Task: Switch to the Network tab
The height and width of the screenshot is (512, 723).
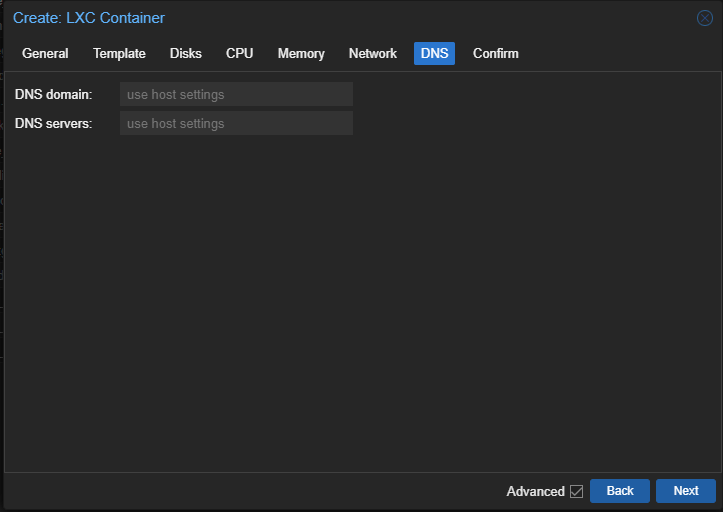Action: [x=373, y=54]
